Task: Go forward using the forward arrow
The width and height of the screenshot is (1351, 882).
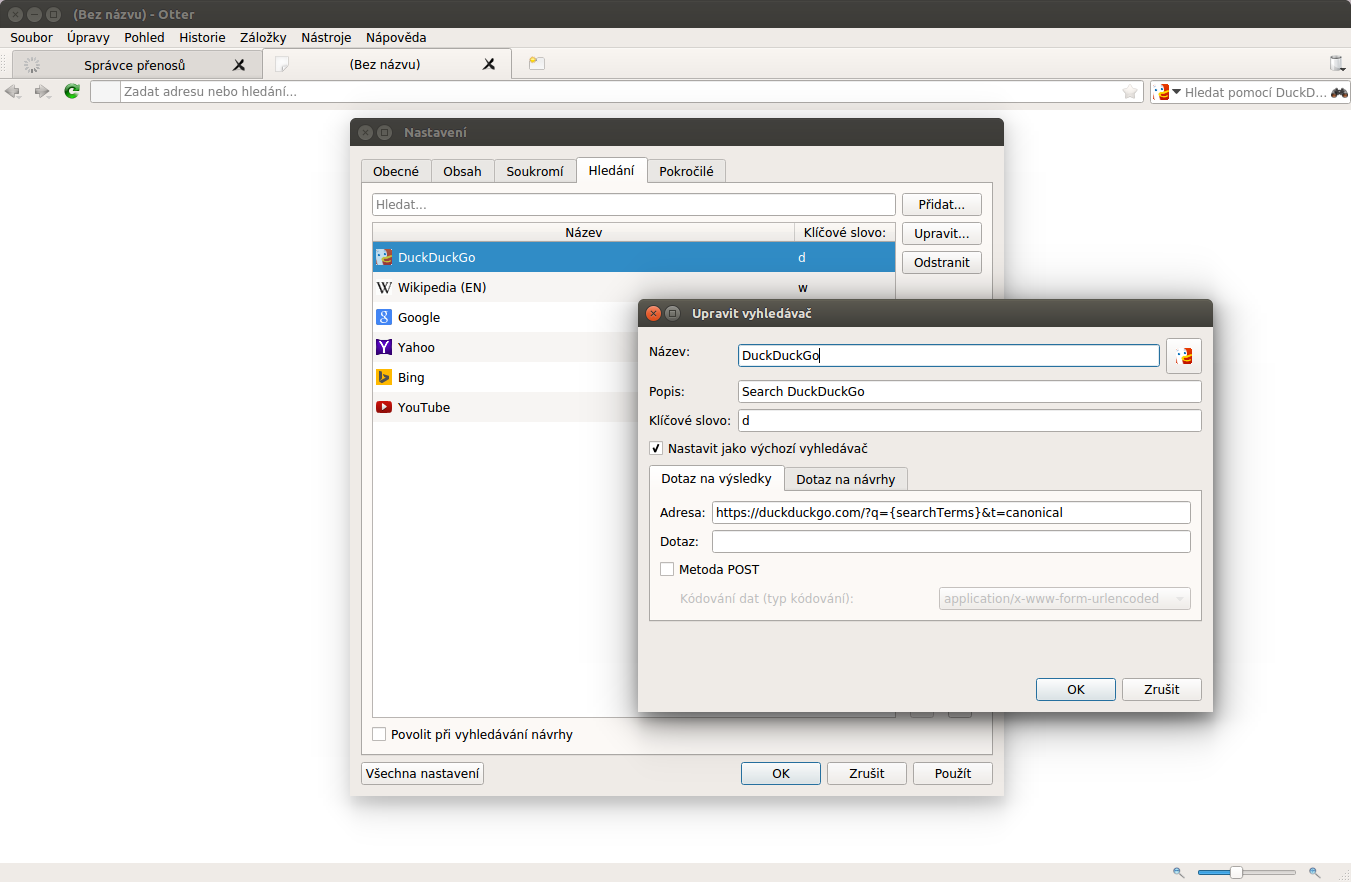Action: 42,92
